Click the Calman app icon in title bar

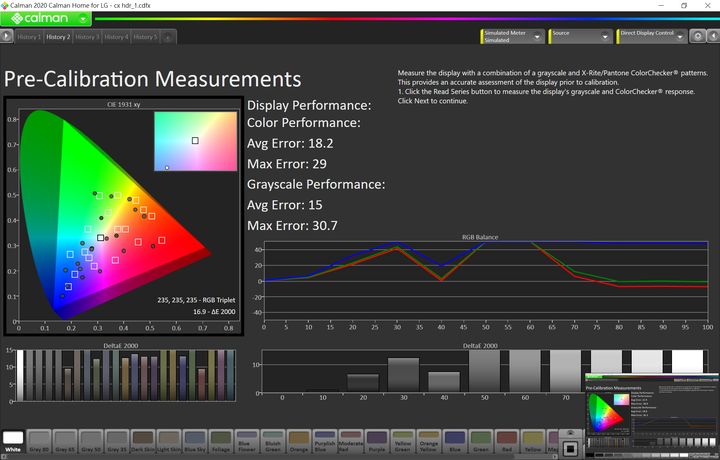(5, 6)
